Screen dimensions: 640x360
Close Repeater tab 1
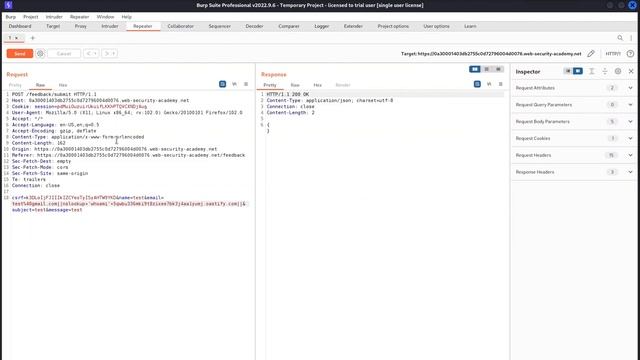16,38
